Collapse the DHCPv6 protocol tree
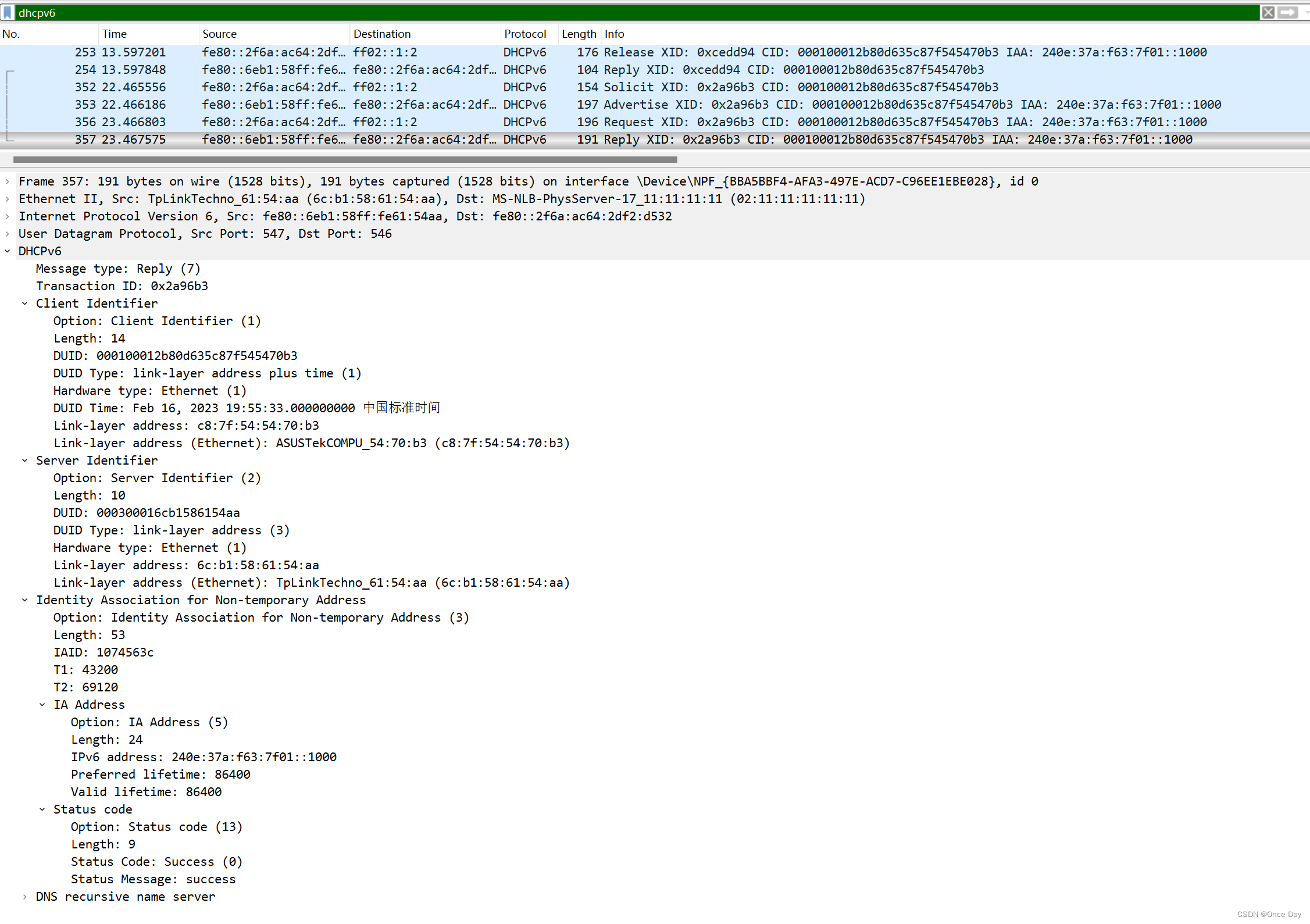This screenshot has height=924, width=1310. pyautogui.click(x=7, y=251)
